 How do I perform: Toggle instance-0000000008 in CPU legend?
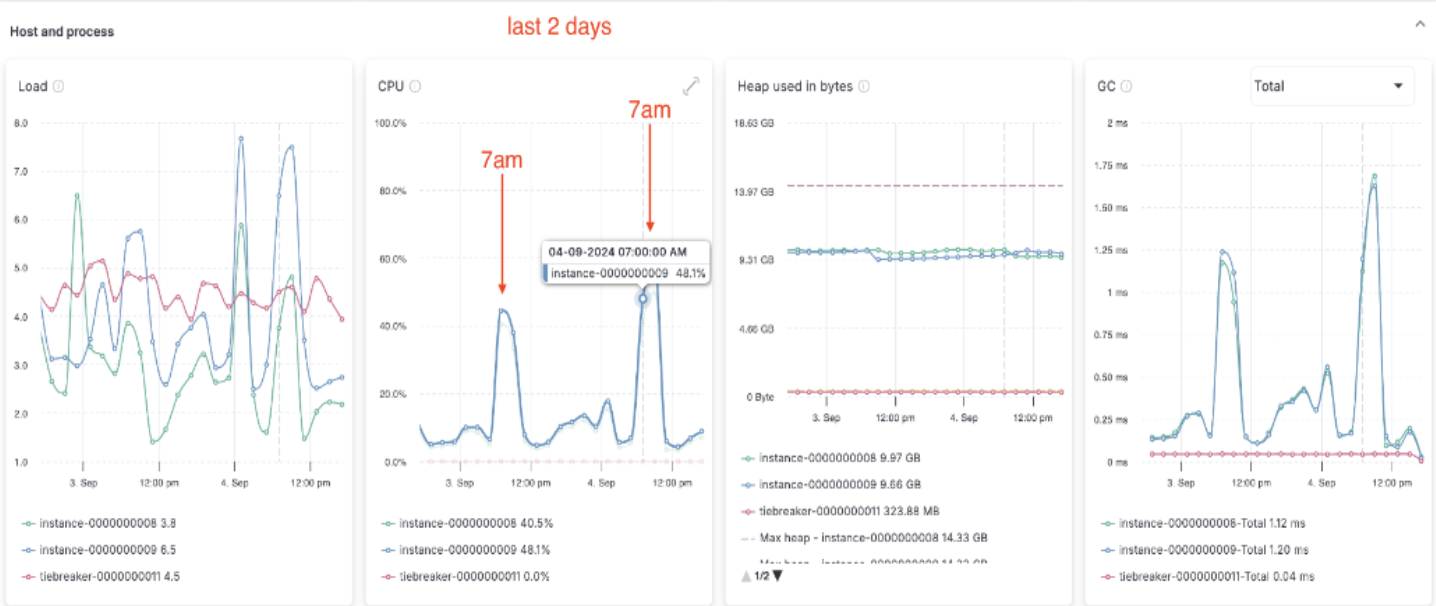point(465,523)
